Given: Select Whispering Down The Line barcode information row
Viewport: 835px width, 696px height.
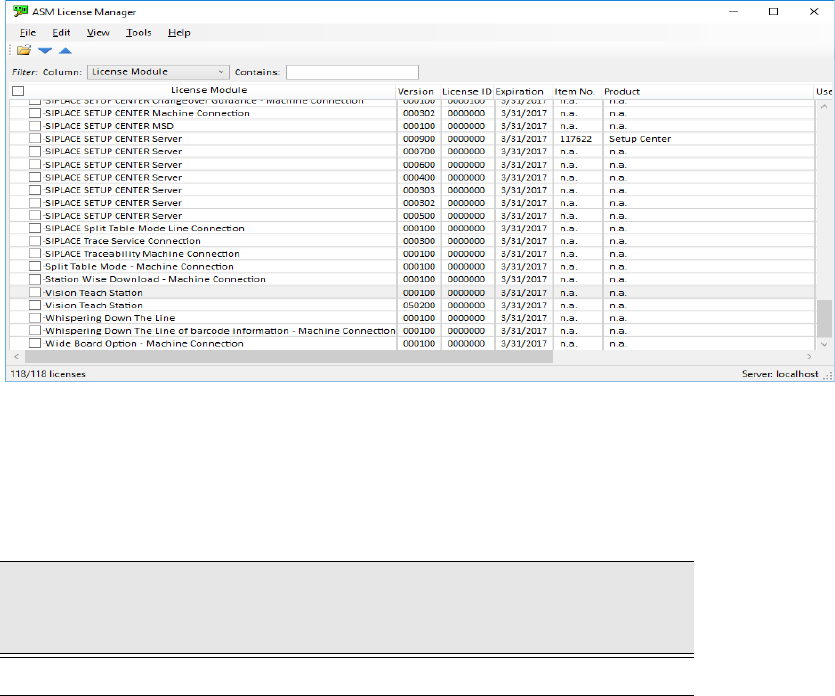Looking at the screenshot, I should (x=412, y=331).
